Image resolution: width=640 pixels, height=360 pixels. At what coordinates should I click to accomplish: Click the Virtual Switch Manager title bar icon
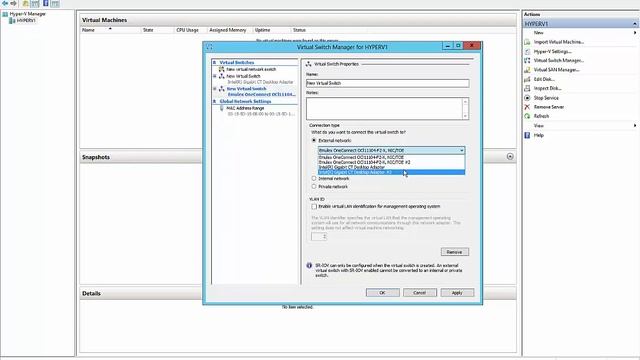pos(209,47)
